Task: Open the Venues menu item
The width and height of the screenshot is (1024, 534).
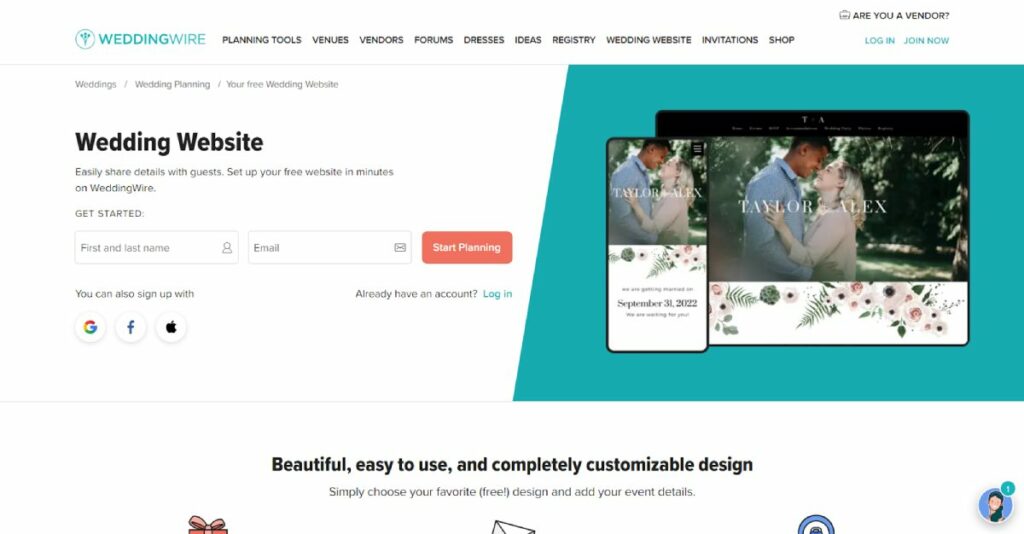Action: point(330,40)
